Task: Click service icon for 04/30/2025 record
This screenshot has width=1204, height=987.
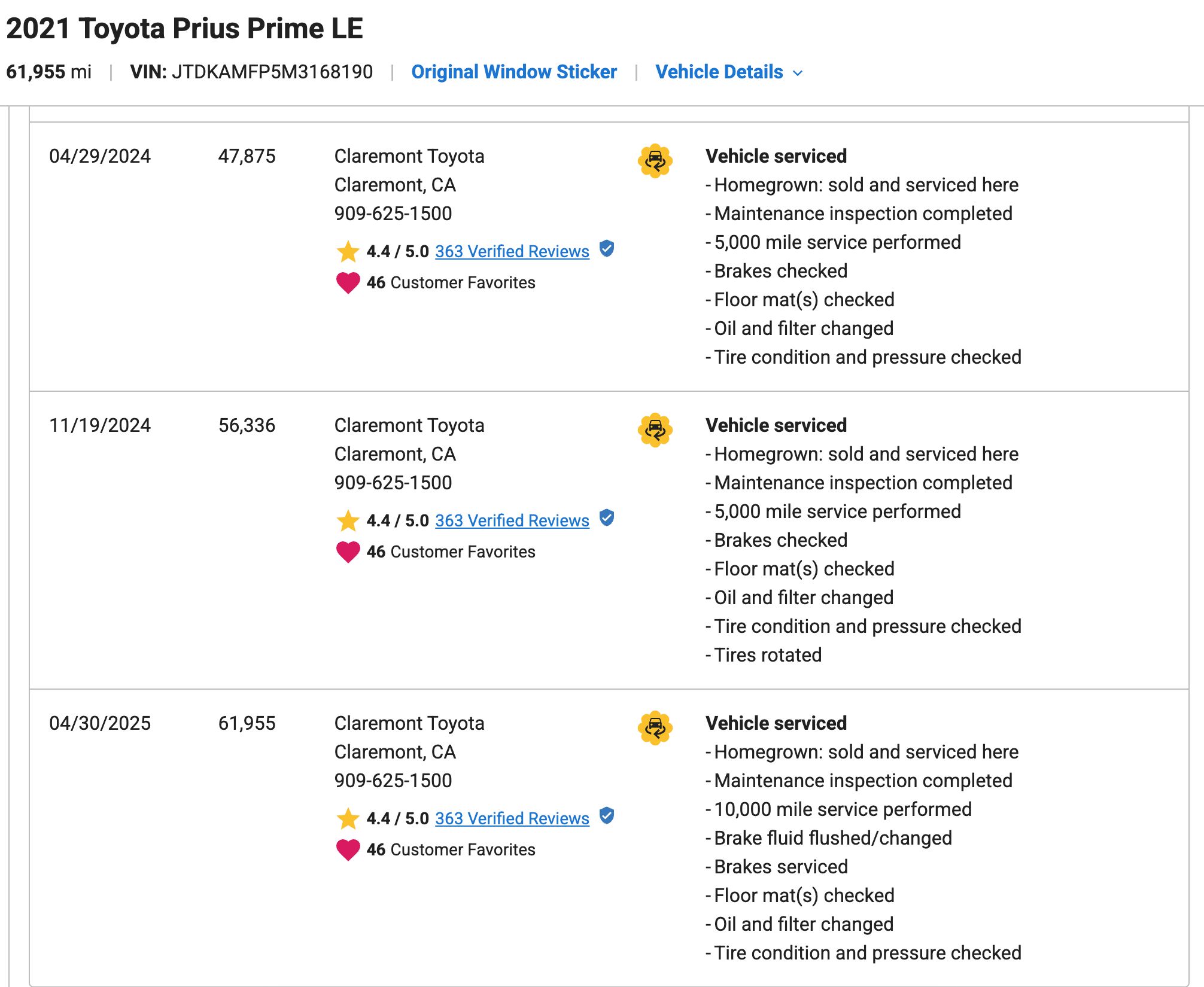Action: [655, 727]
